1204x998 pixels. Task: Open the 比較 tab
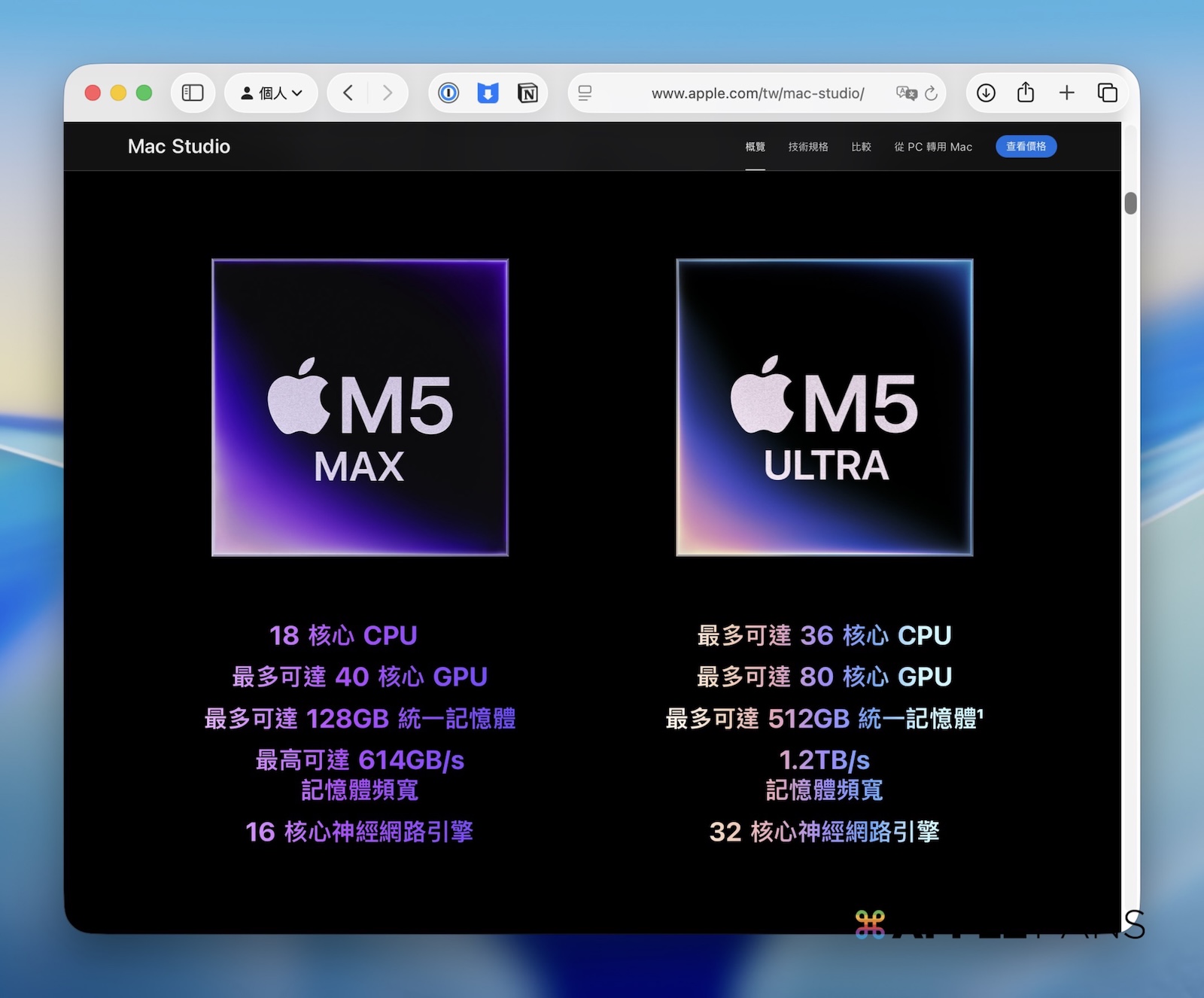point(862,147)
